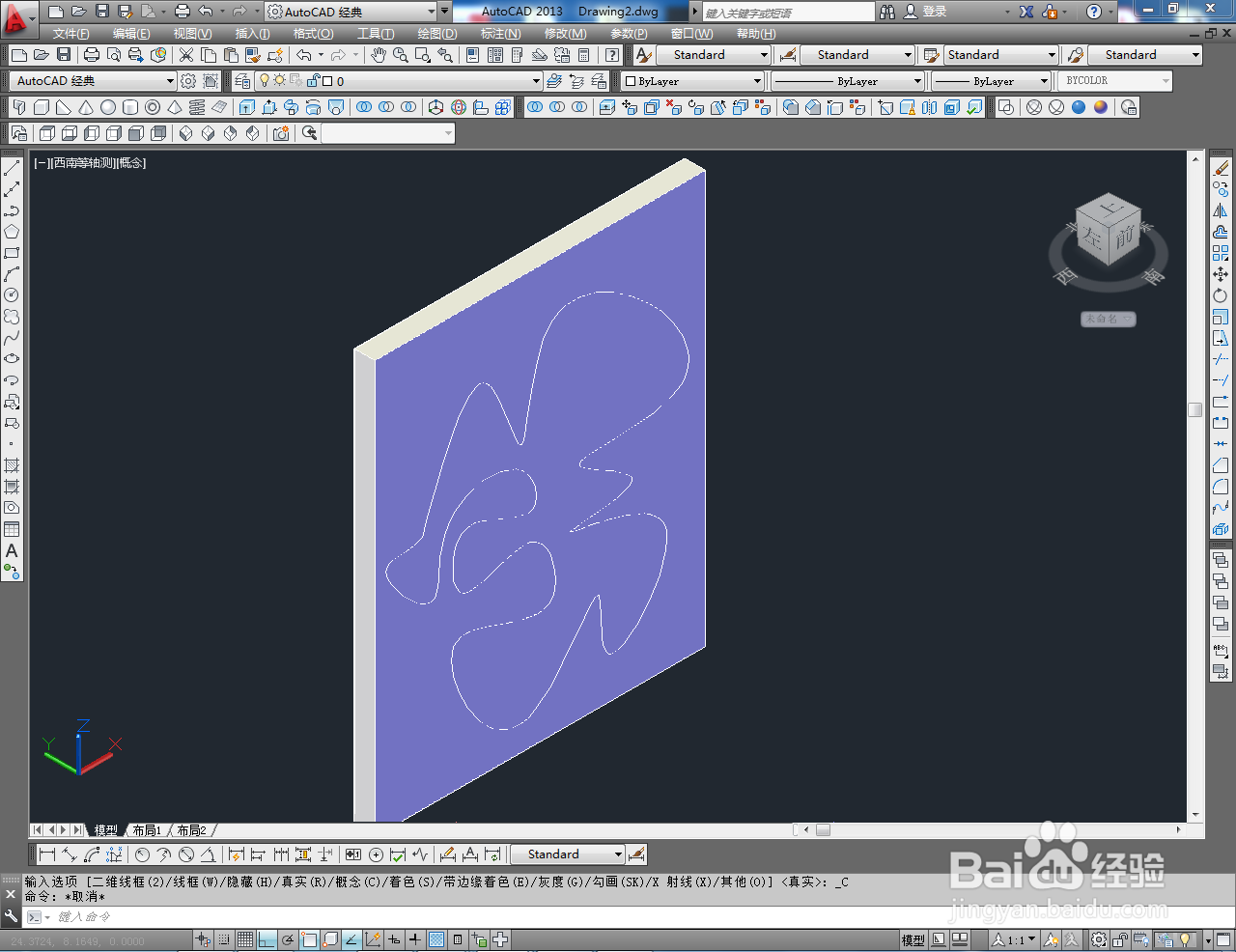Viewport: 1236px width, 952px height.
Task: Select the Cylinder solid tool
Action: 130,107
